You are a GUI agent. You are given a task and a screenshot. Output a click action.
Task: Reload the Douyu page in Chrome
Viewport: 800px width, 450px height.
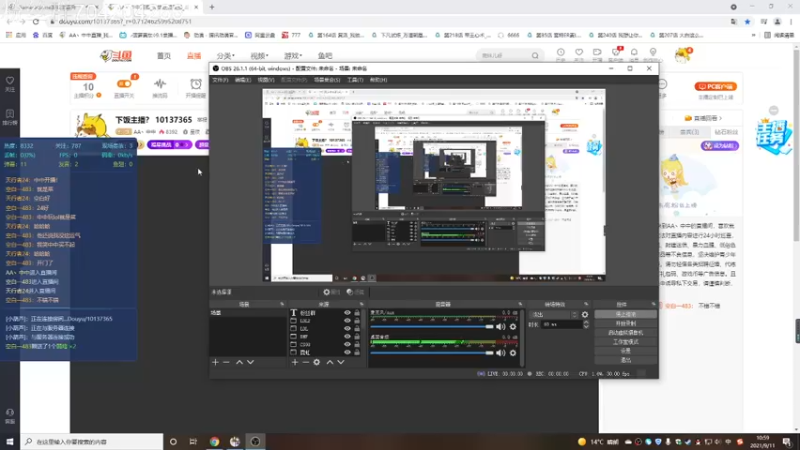click(36, 22)
